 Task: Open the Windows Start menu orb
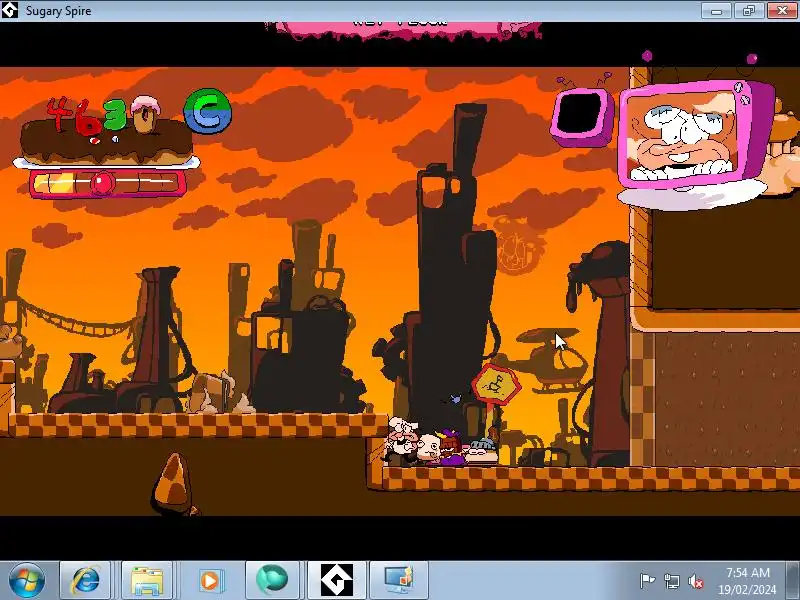click(x=26, y=581)
